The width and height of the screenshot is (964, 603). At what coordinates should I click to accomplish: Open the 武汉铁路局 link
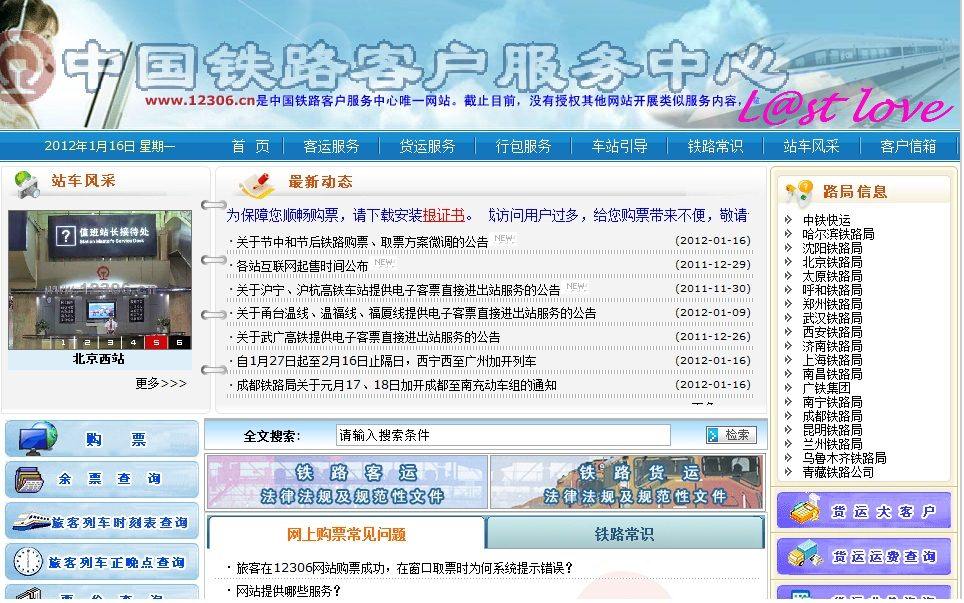(832, 318)
